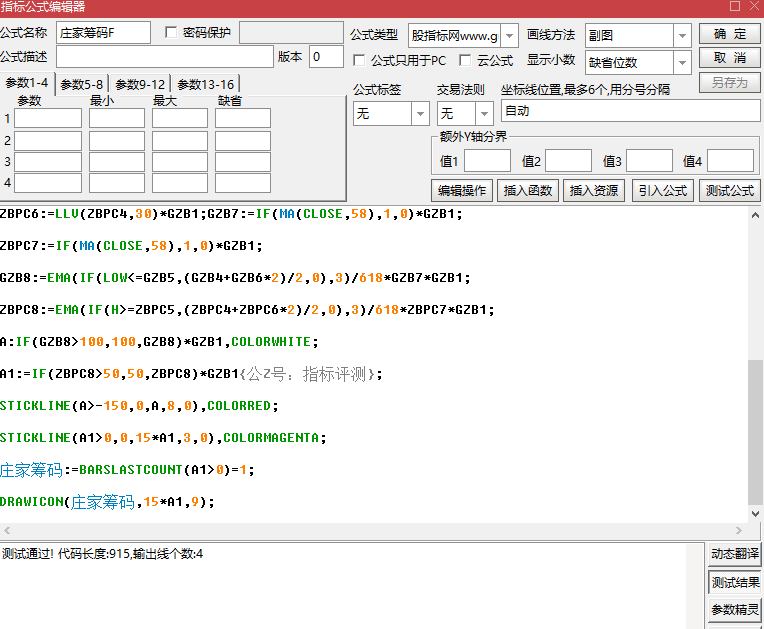Image resolution: width=764 pixels, height=629 pixels.
Task: Click the 坐标线位置 field showing 自动
Action: click(x=630, y=111)
